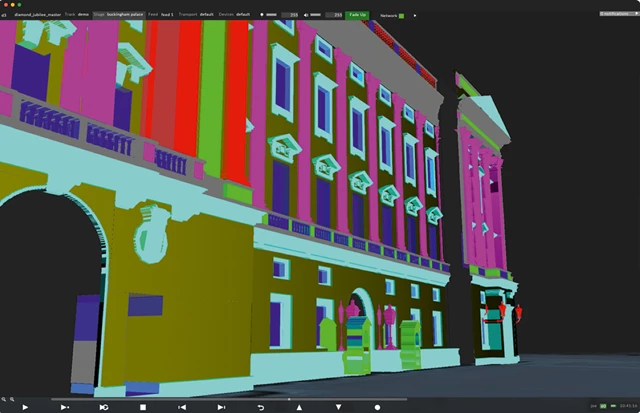Open the Feed feed 1 menu
This screenshot has width=640, height=413.
pos(161,15)
